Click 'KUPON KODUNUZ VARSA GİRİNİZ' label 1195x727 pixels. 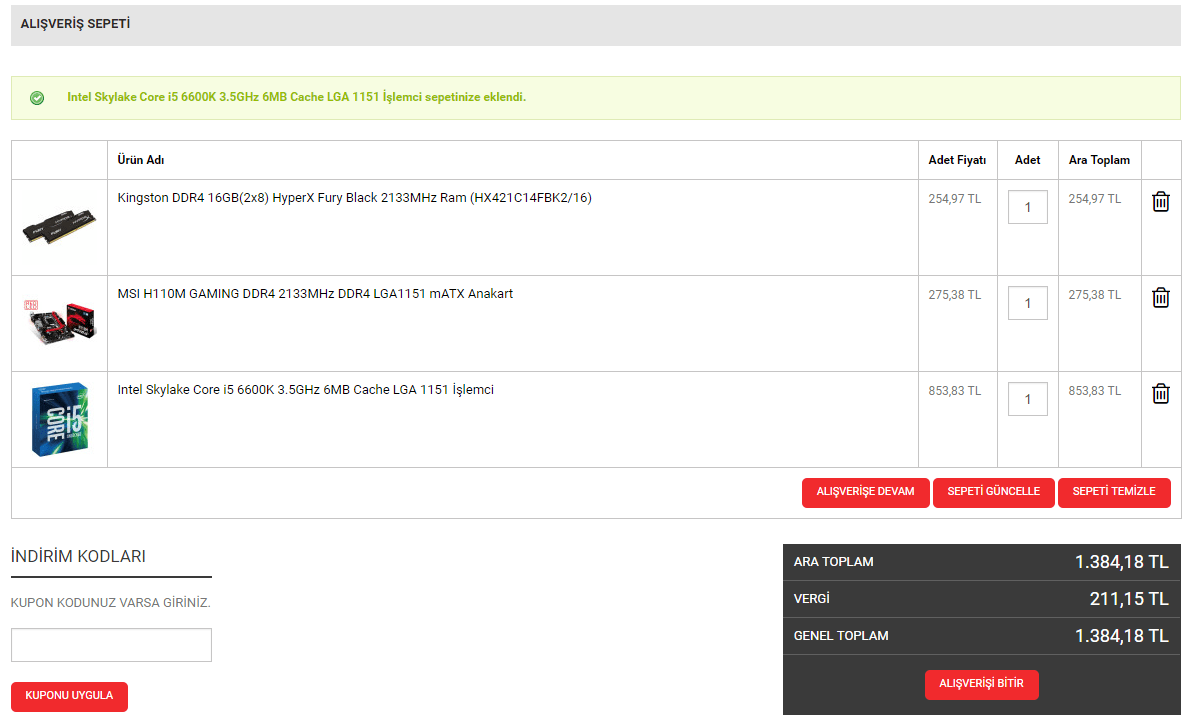pos(111,603)
